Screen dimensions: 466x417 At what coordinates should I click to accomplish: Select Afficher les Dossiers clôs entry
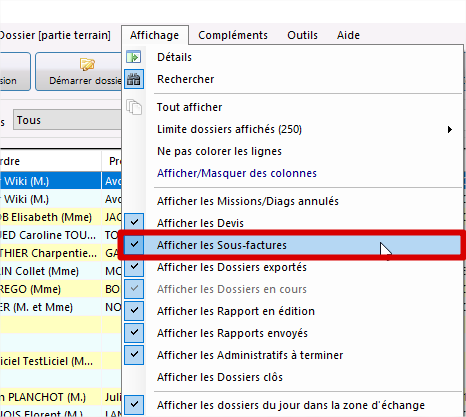[x=220, y=377]
